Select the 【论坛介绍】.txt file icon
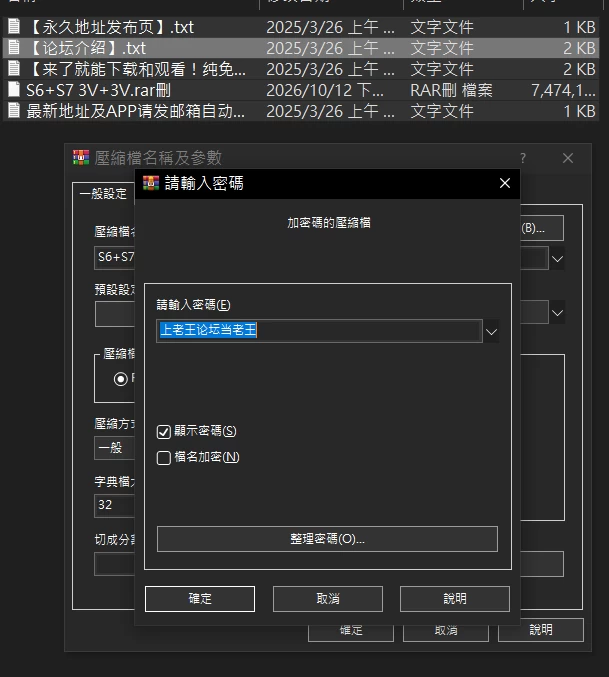This screenshot has width=609, height=677. click(14, 47)
